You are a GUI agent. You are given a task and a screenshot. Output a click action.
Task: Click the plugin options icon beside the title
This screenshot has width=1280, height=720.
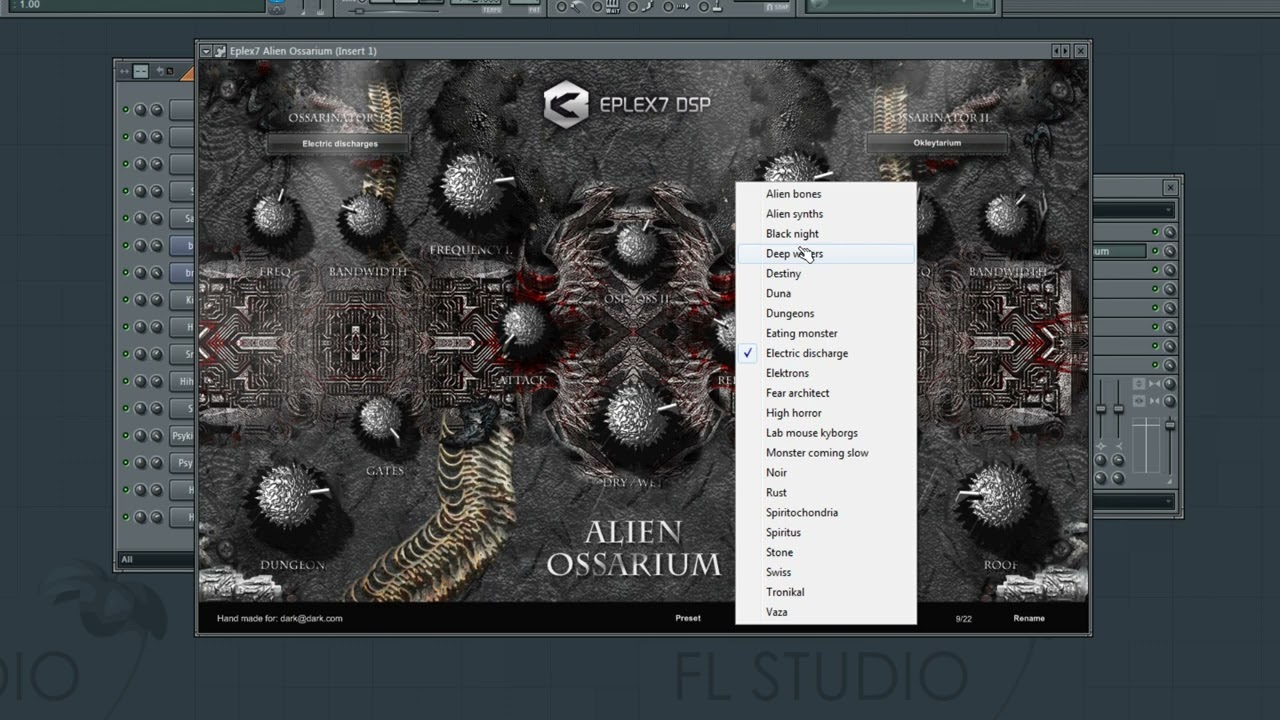point(220,51)
